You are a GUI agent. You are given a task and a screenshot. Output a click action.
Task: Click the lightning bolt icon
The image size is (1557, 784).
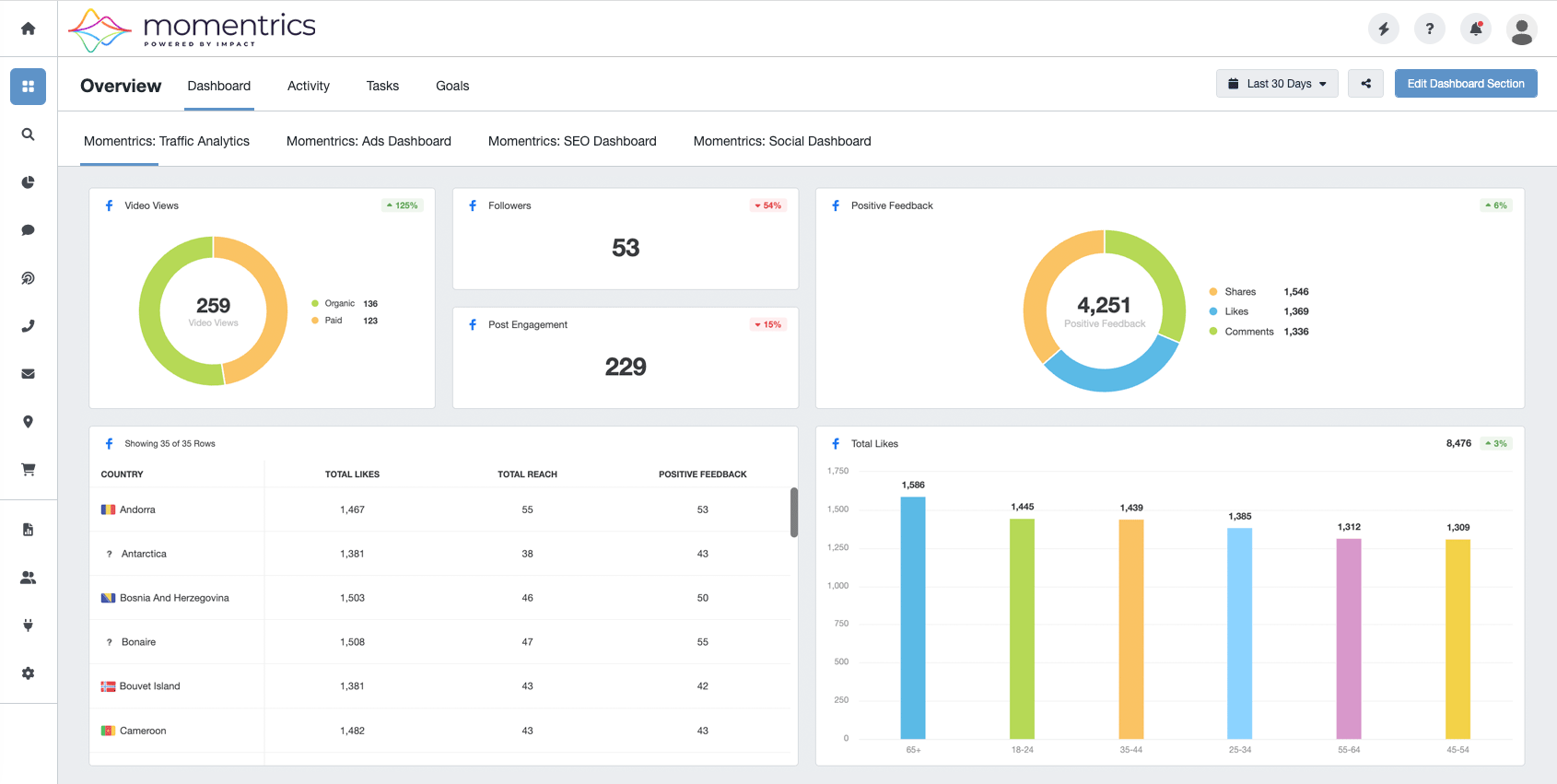coord(1384,29)
